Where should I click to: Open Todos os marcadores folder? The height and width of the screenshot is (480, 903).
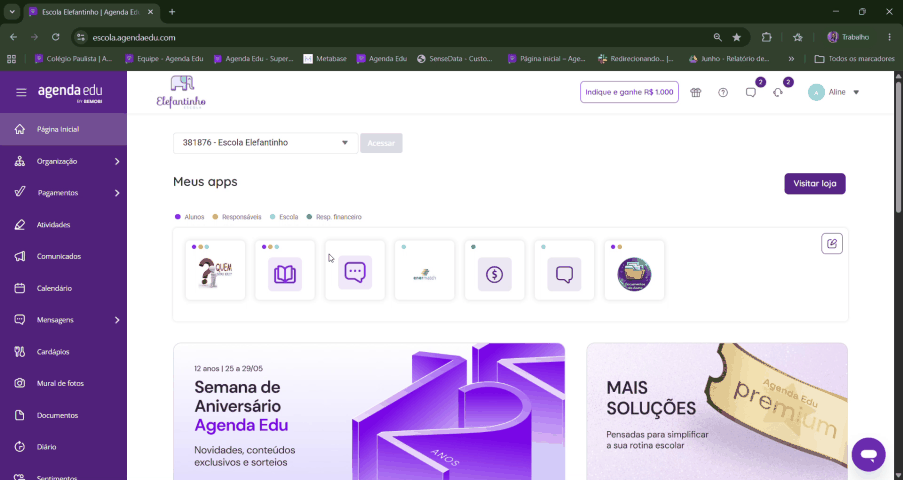(x=855, y=59)
